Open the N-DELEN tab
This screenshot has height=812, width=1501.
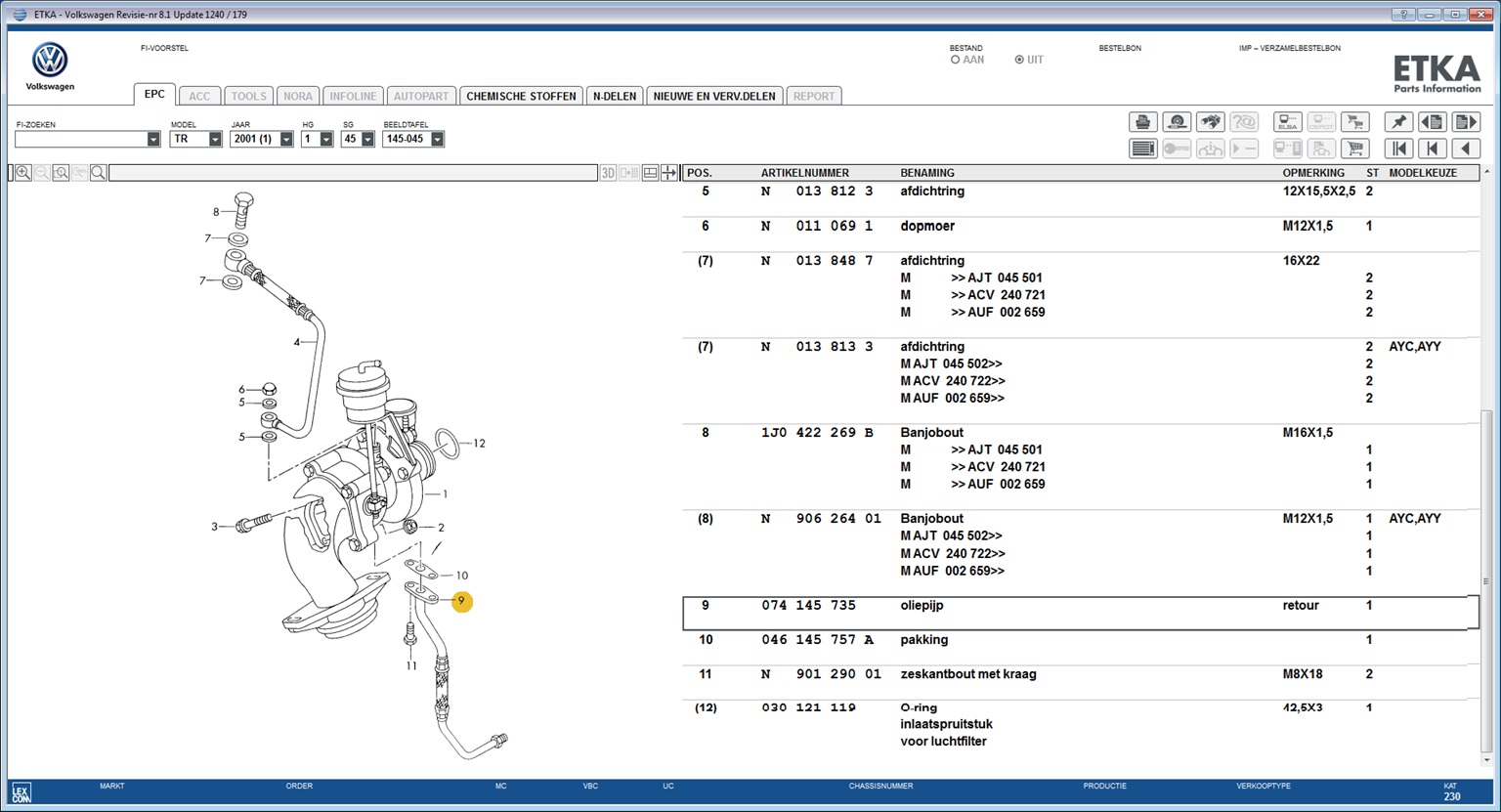coord(614,96)
